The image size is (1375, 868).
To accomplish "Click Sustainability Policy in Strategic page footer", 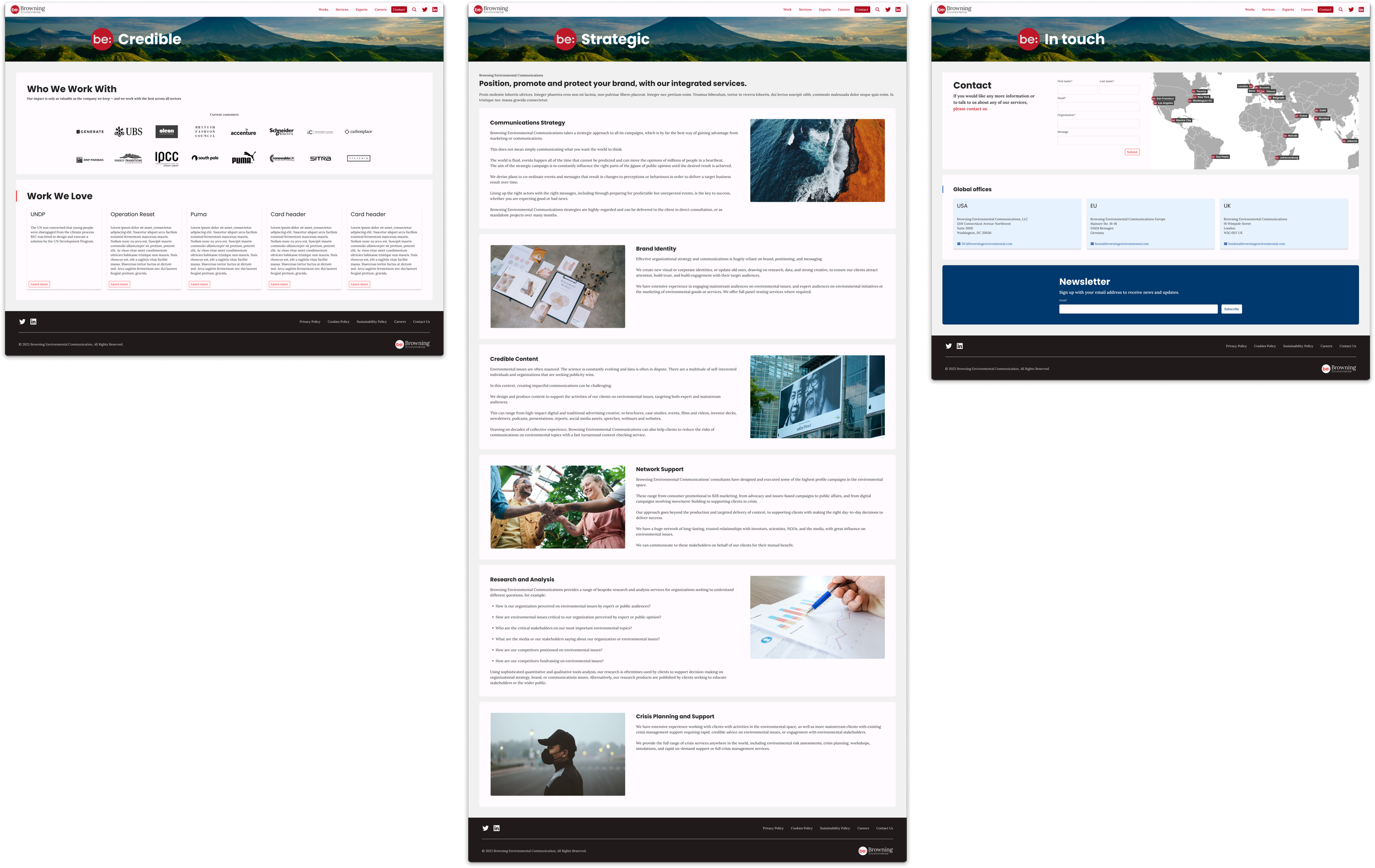I will pyautogui.click(x=834, y=828).
